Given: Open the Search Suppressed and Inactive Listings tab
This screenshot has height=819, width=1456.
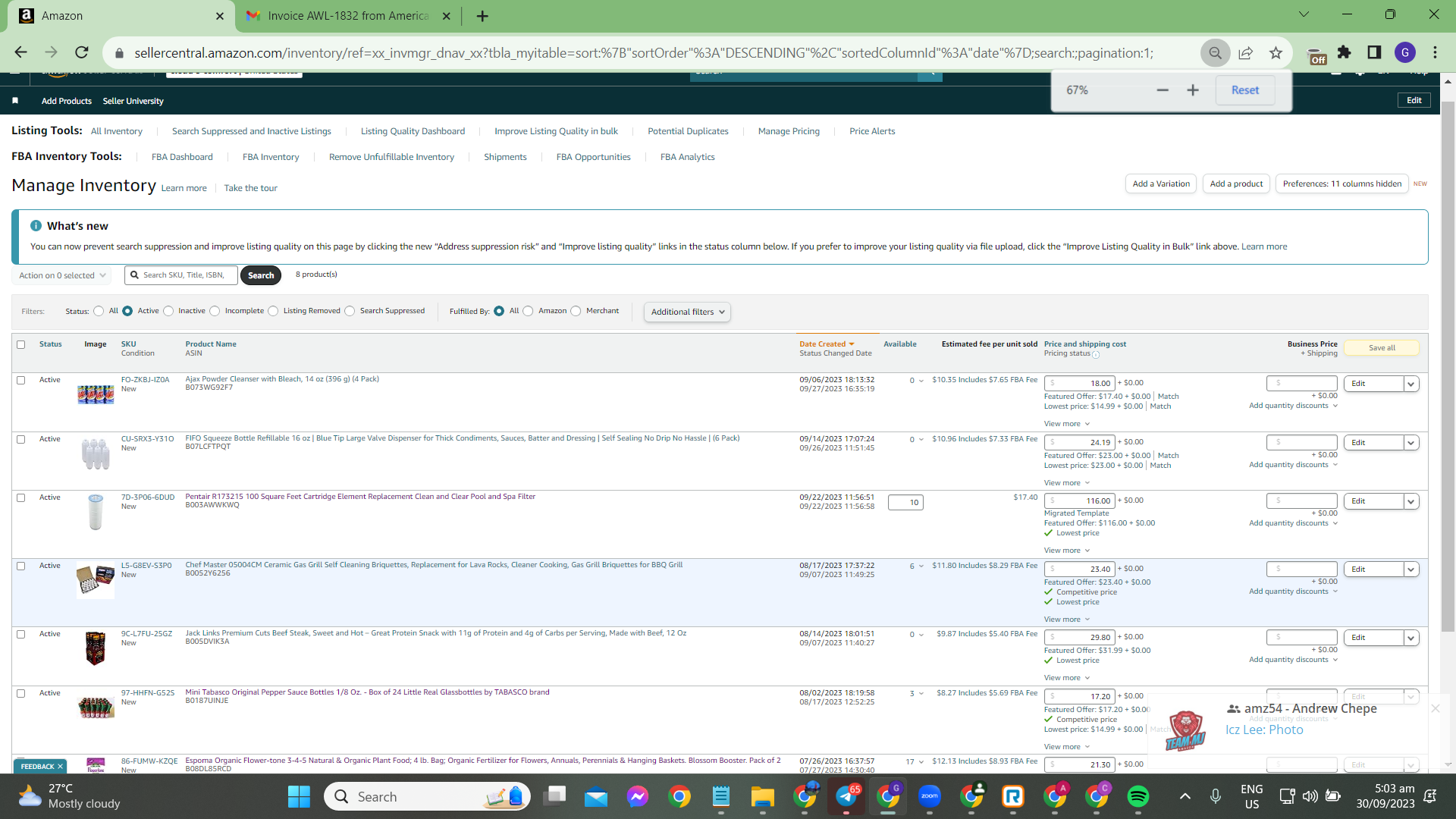Looking at the screenshot, I should click(252, 131).
